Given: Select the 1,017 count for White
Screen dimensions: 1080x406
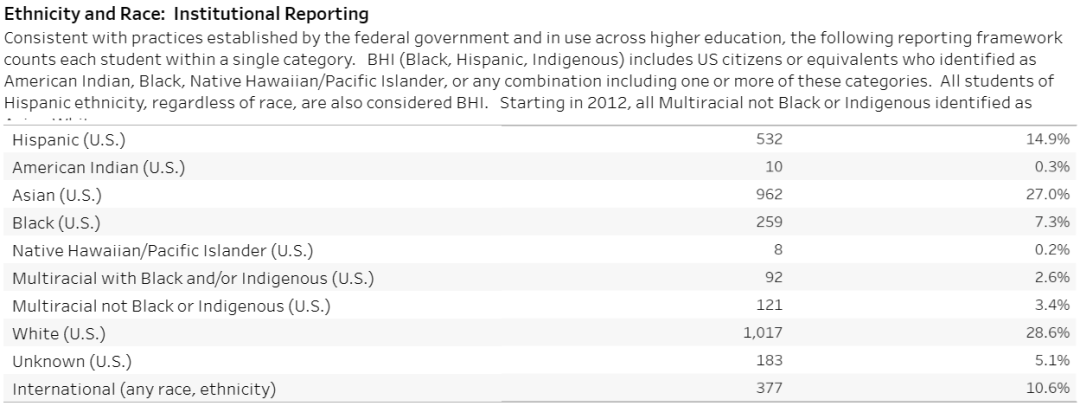Looking at the screenshot, I should tap(763, 333).
